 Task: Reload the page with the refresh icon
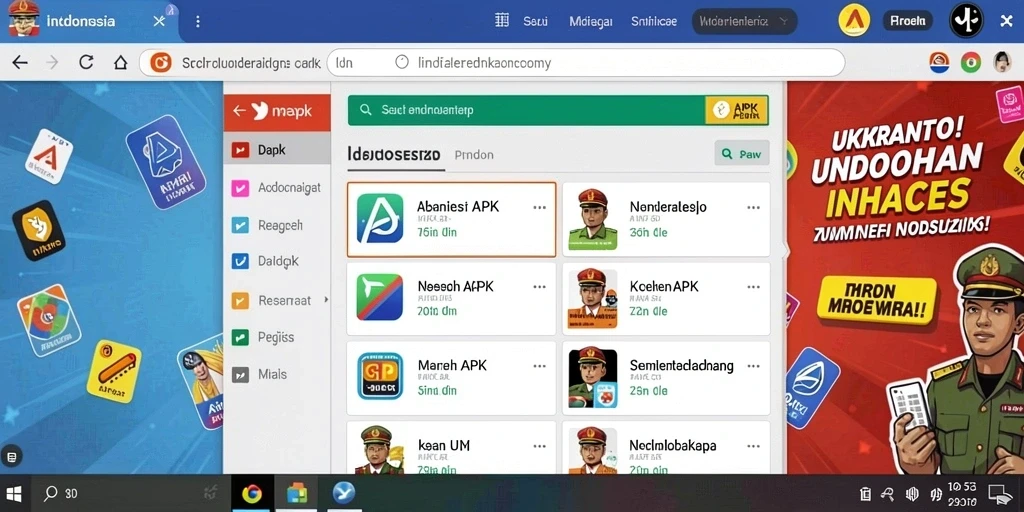(x=86, y=63)
